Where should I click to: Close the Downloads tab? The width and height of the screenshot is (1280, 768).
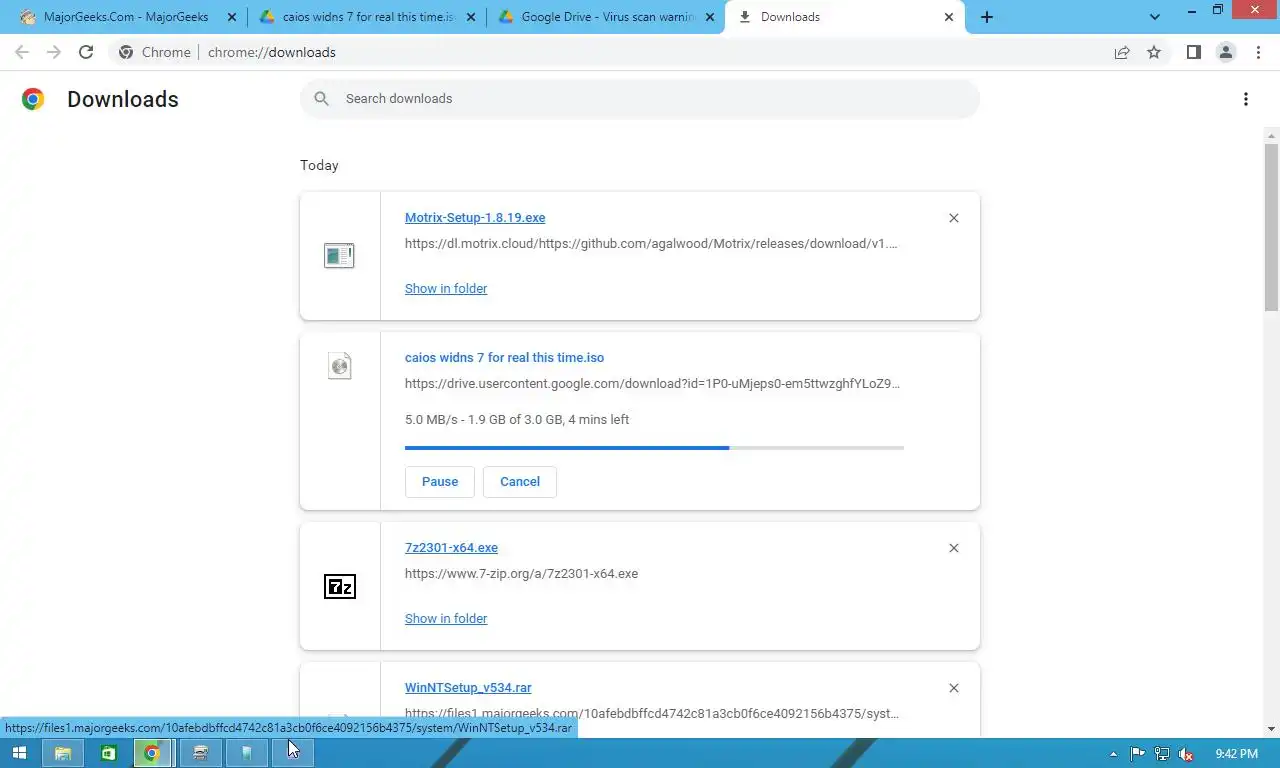coord(950,17)
